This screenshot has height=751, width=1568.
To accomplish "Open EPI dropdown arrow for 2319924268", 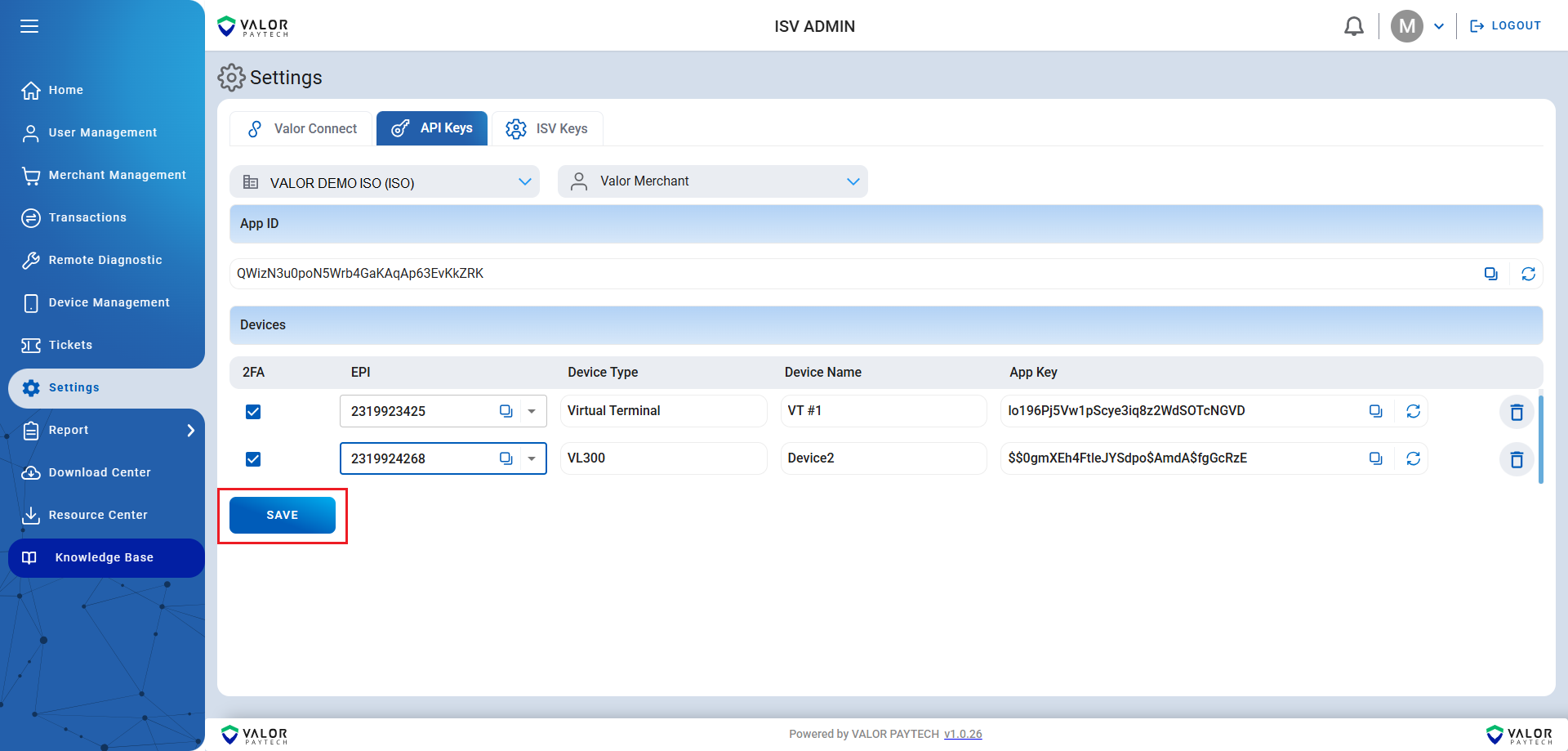I will [x=532, y=458].
